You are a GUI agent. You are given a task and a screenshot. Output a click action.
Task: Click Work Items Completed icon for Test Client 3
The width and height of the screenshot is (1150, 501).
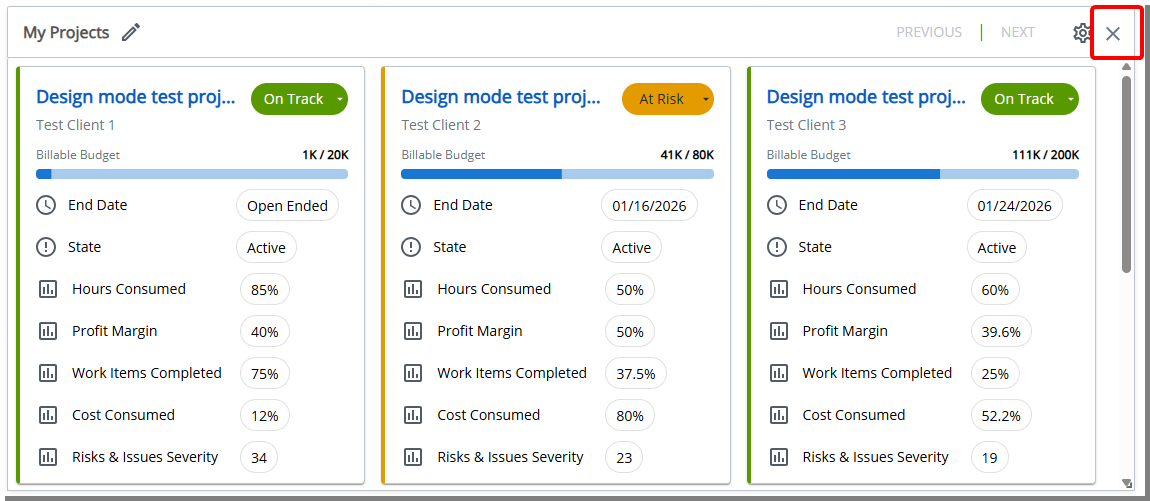(777, 373)
